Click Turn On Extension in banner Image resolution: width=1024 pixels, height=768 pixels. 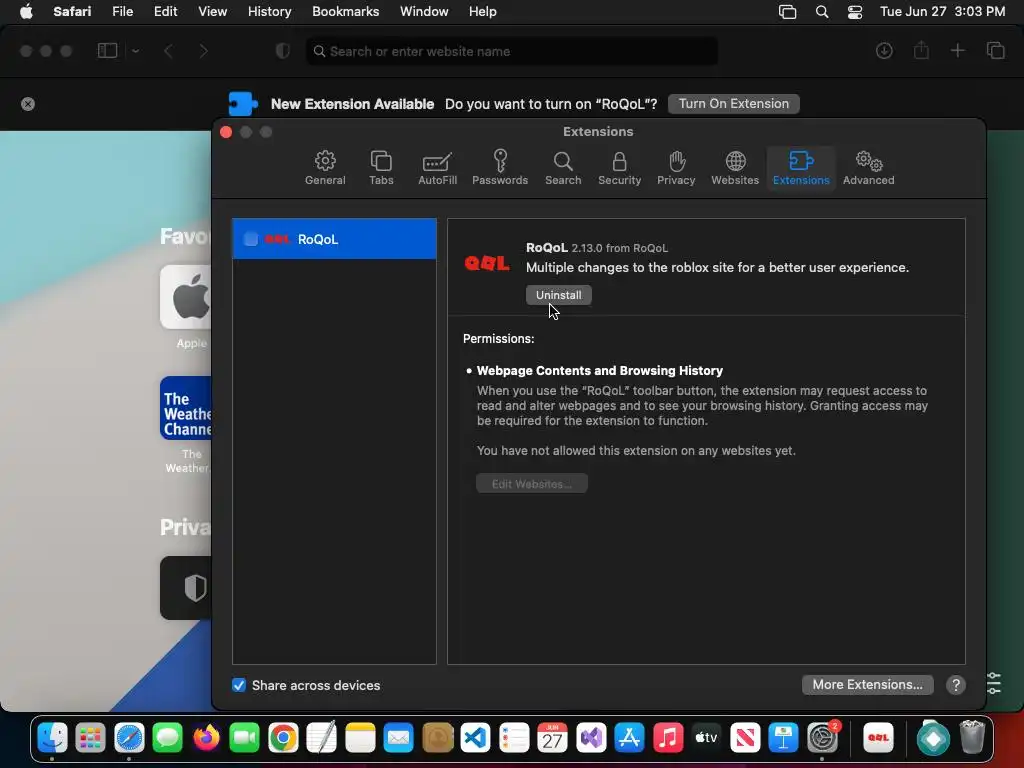coord(733,104)
